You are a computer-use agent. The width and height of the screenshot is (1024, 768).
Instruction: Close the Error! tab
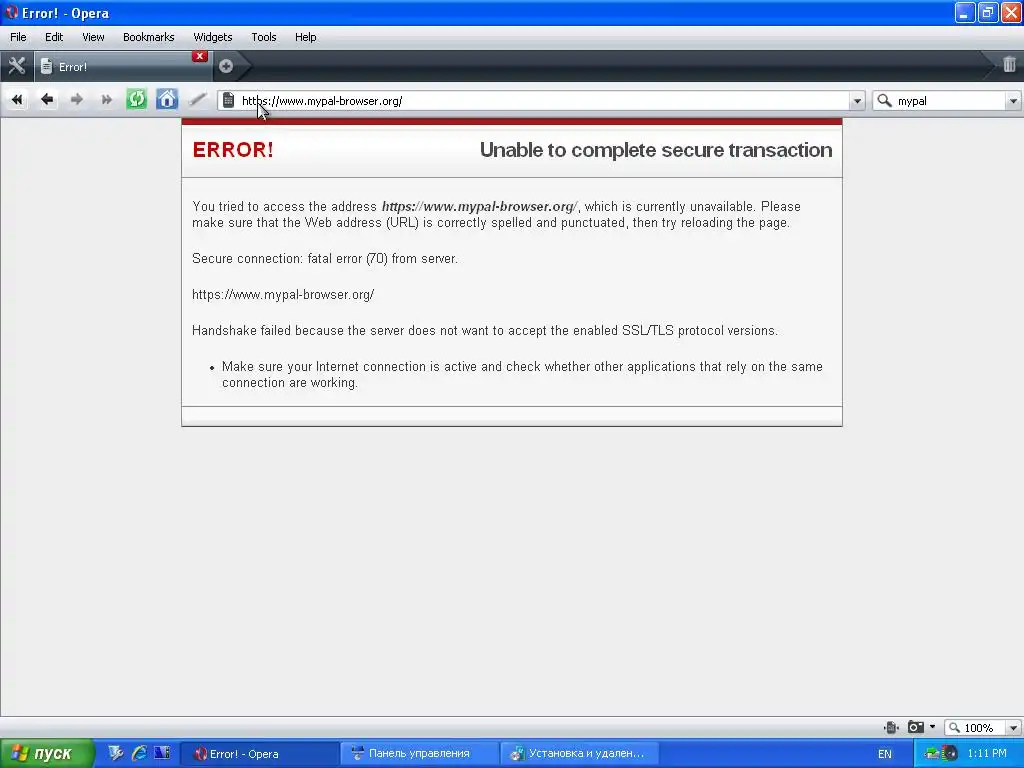click(200, 56)
